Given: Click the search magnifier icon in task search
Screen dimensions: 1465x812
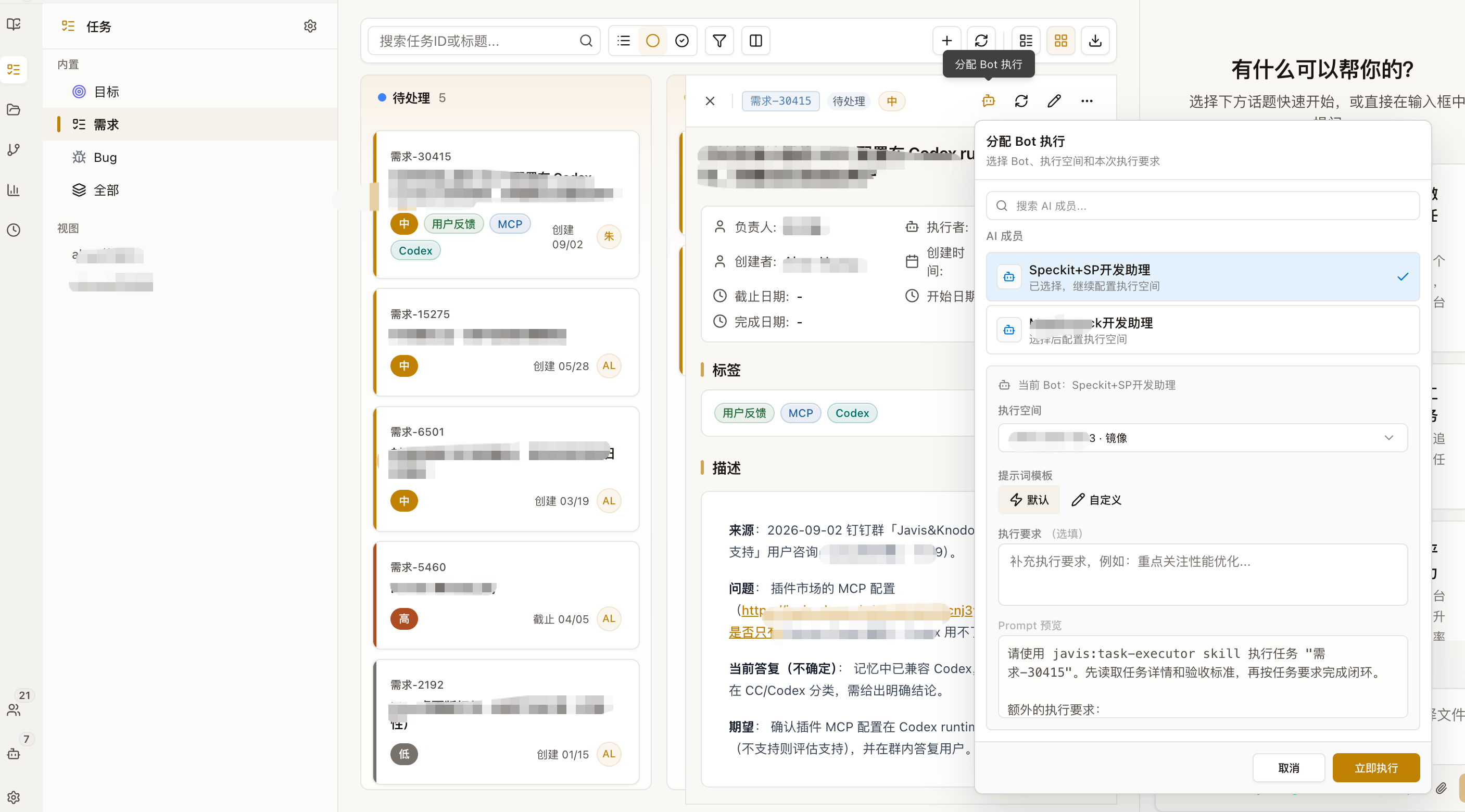Looking at the screenshot, I should coord(586,41).
